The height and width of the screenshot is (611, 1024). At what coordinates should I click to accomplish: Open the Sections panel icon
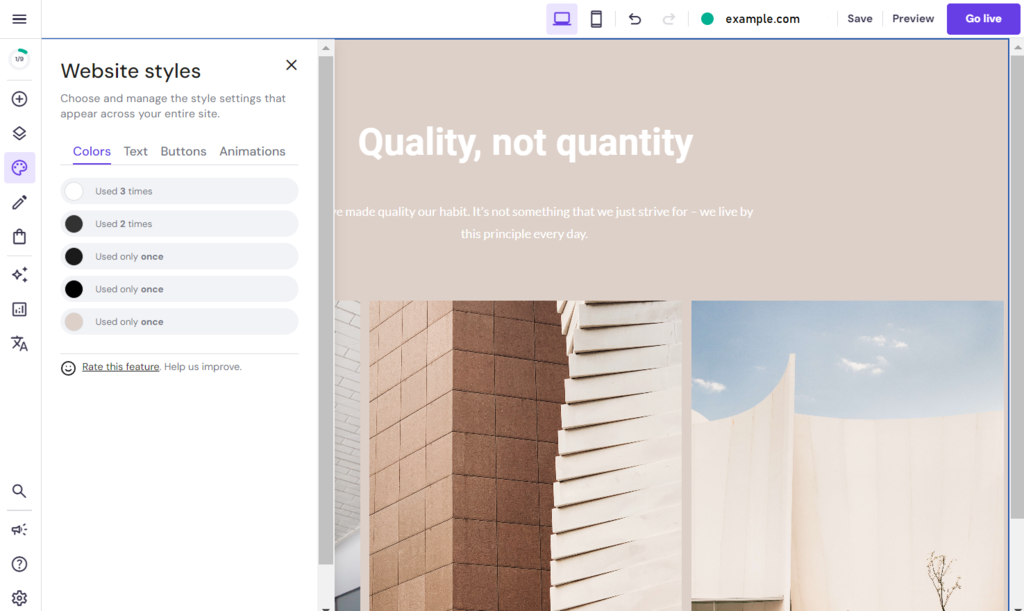click(19, 132)
